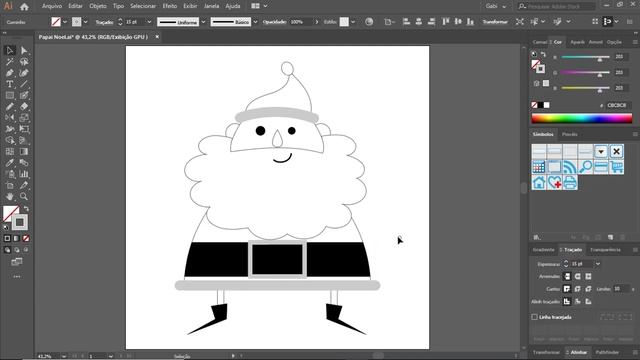The width and height of the screenshot is (640, 360).
Task: Open Espessura dropdown in Traçado panel
Action: click(598, 264)
